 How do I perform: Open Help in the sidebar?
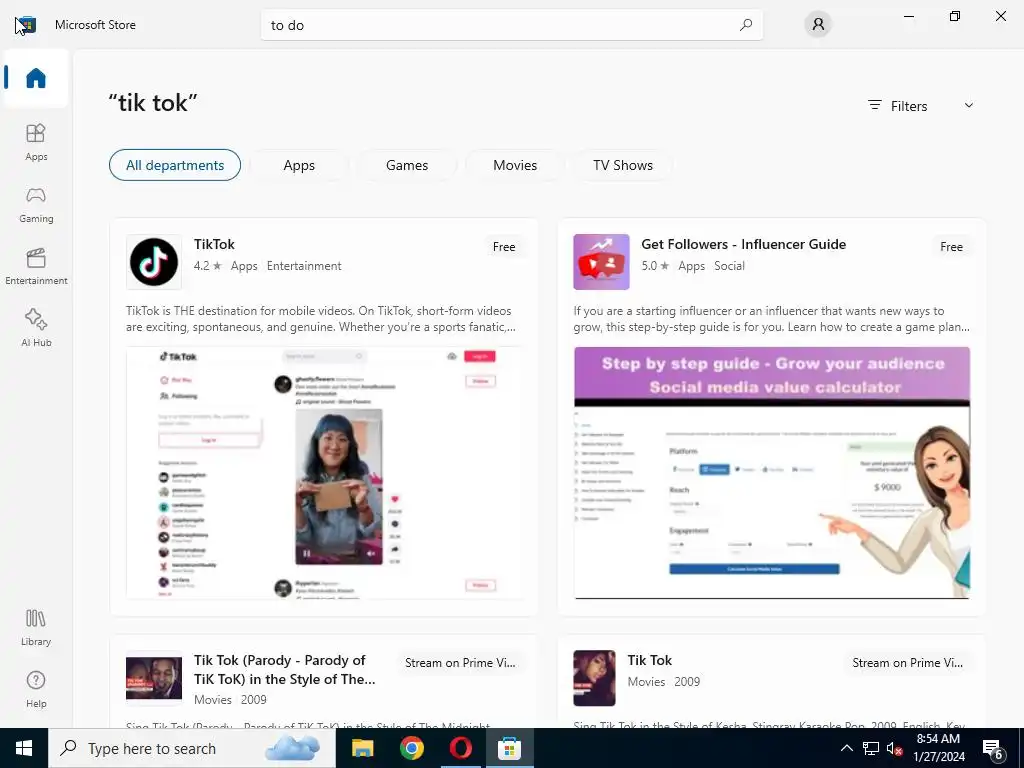click(36, 689)
